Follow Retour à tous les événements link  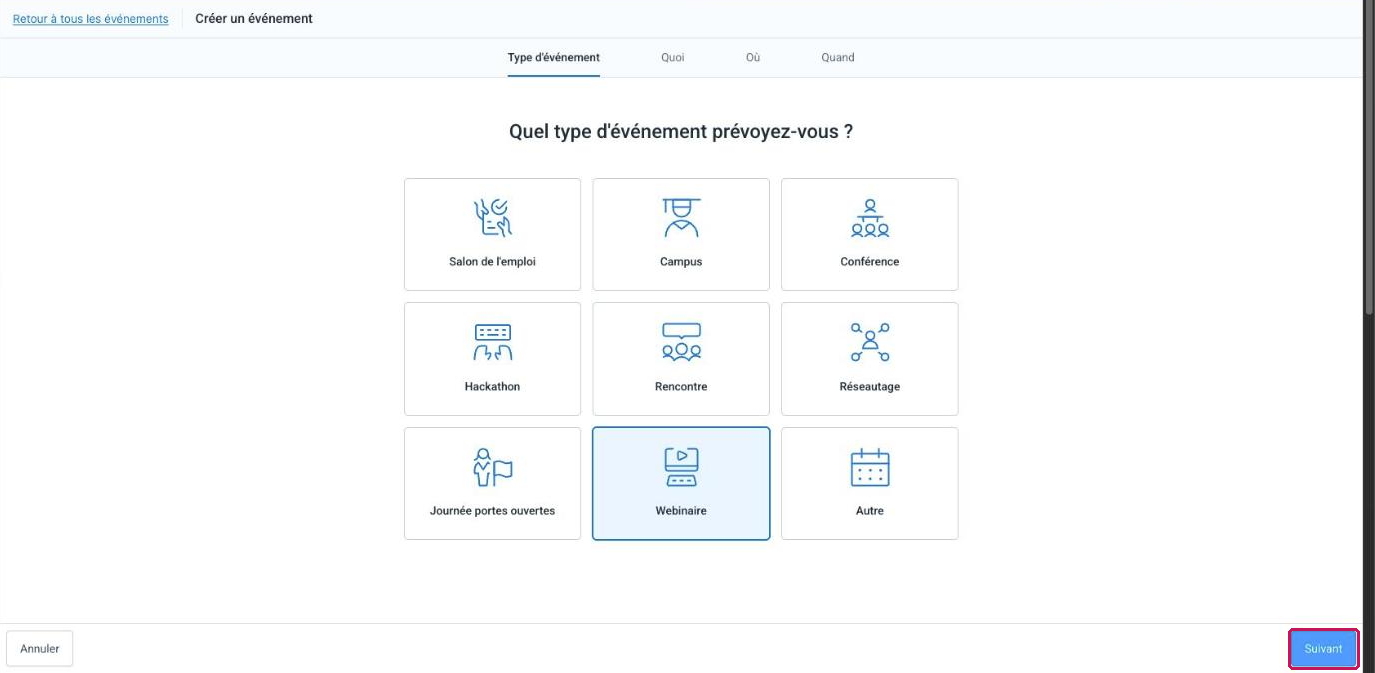click(x=91, y=19)
